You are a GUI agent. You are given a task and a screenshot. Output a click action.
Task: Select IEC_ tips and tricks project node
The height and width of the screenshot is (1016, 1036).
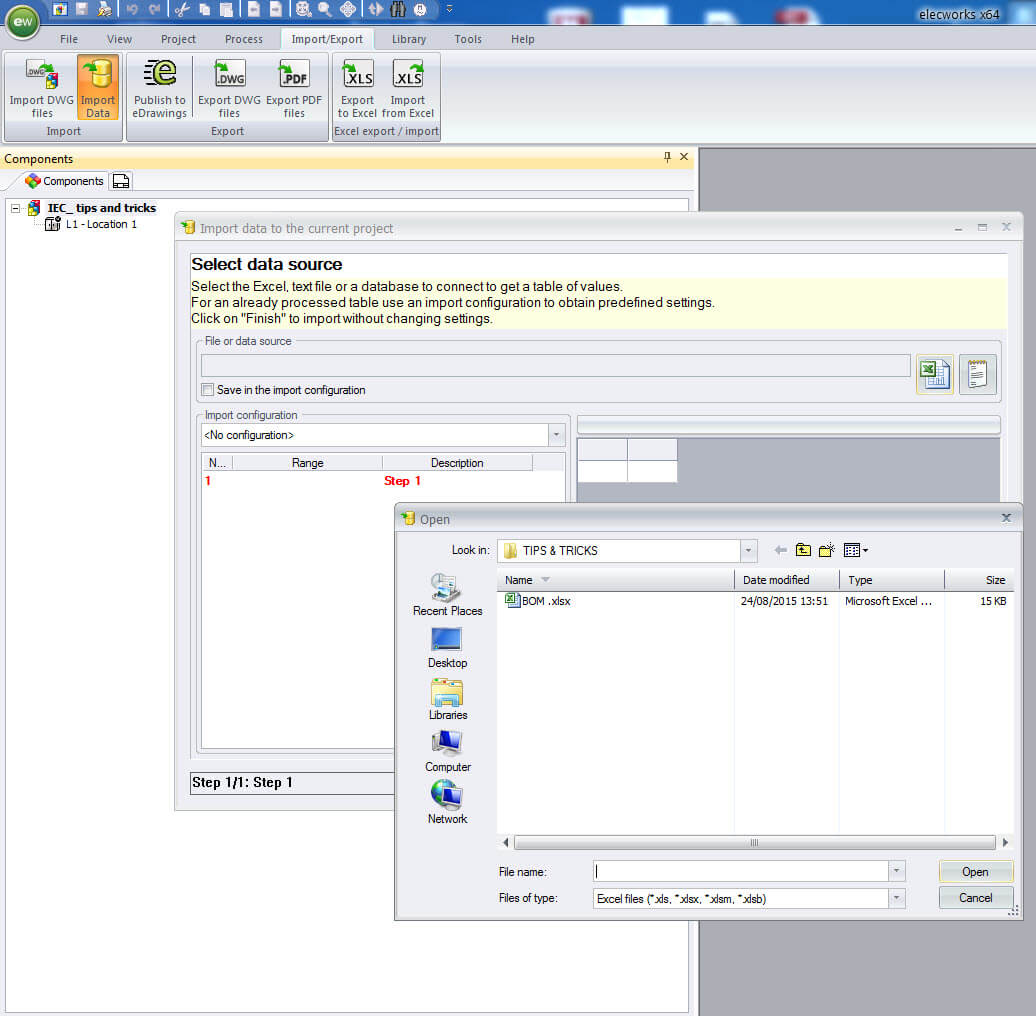pos(102,208)
